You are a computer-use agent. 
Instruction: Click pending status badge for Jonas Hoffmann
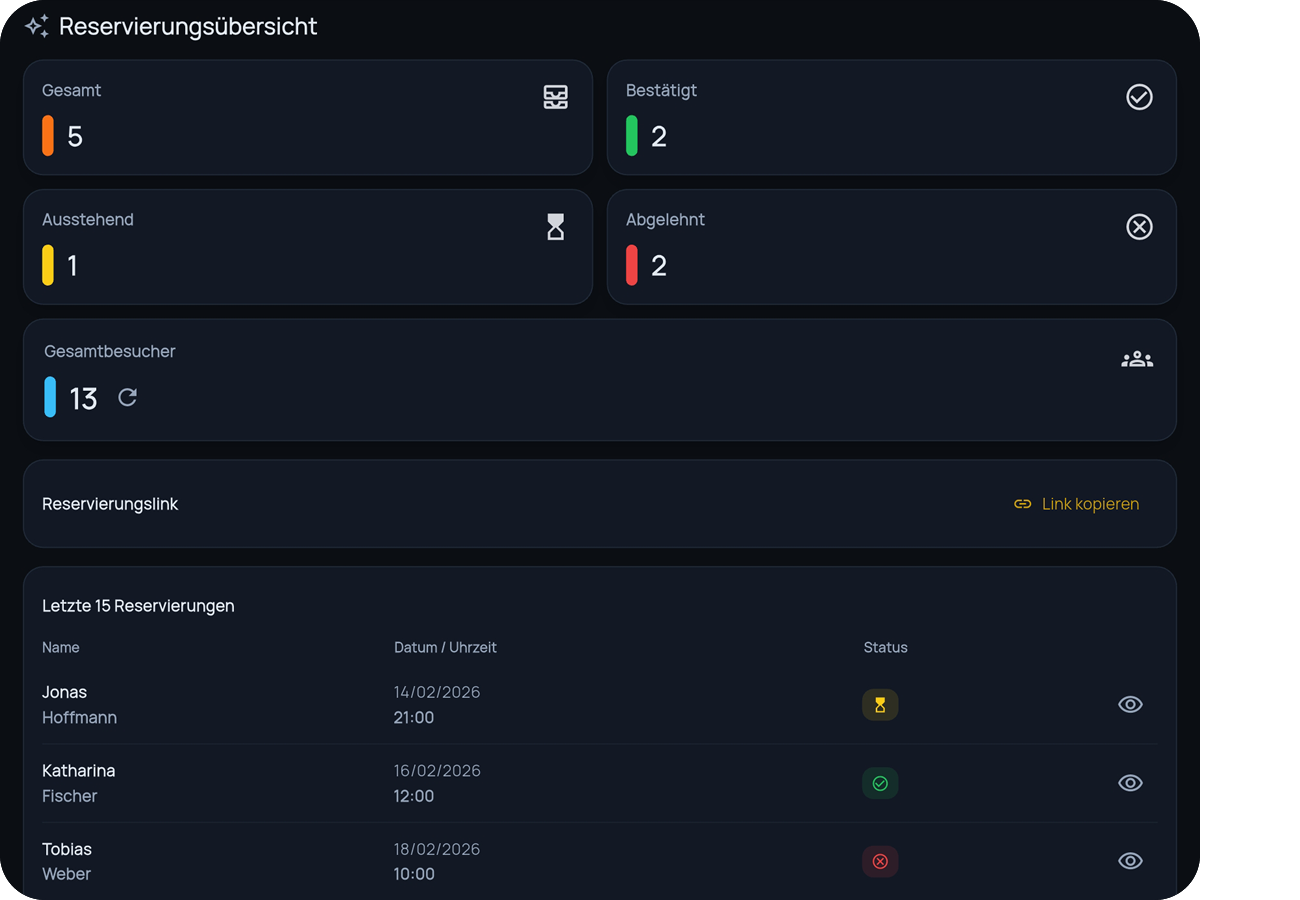[x=880, y=705]
